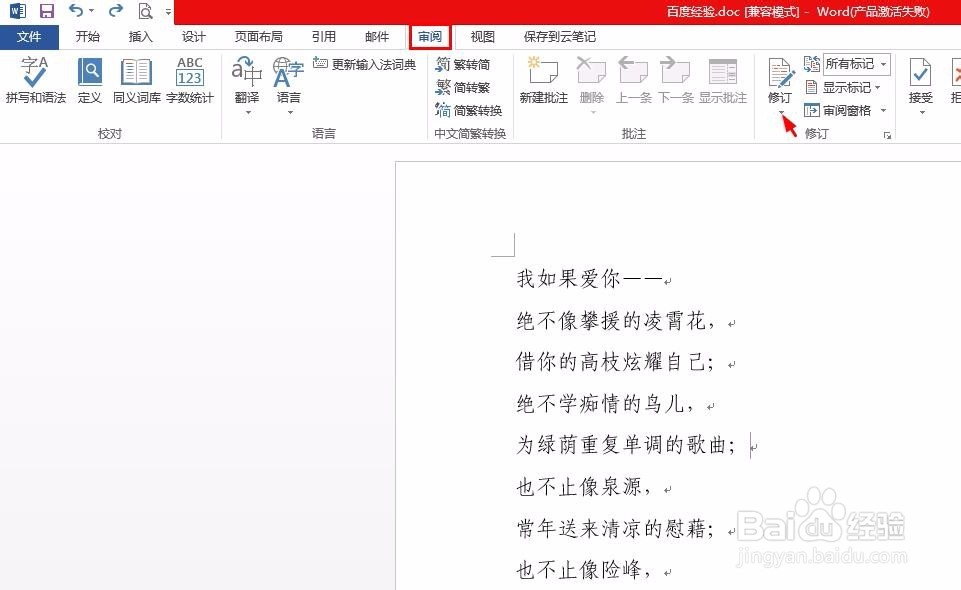Image resolution: width=961 pixels, height=590 pixels.
Task: Click the Redo arrow icon
Action: (x=115, y=10)
